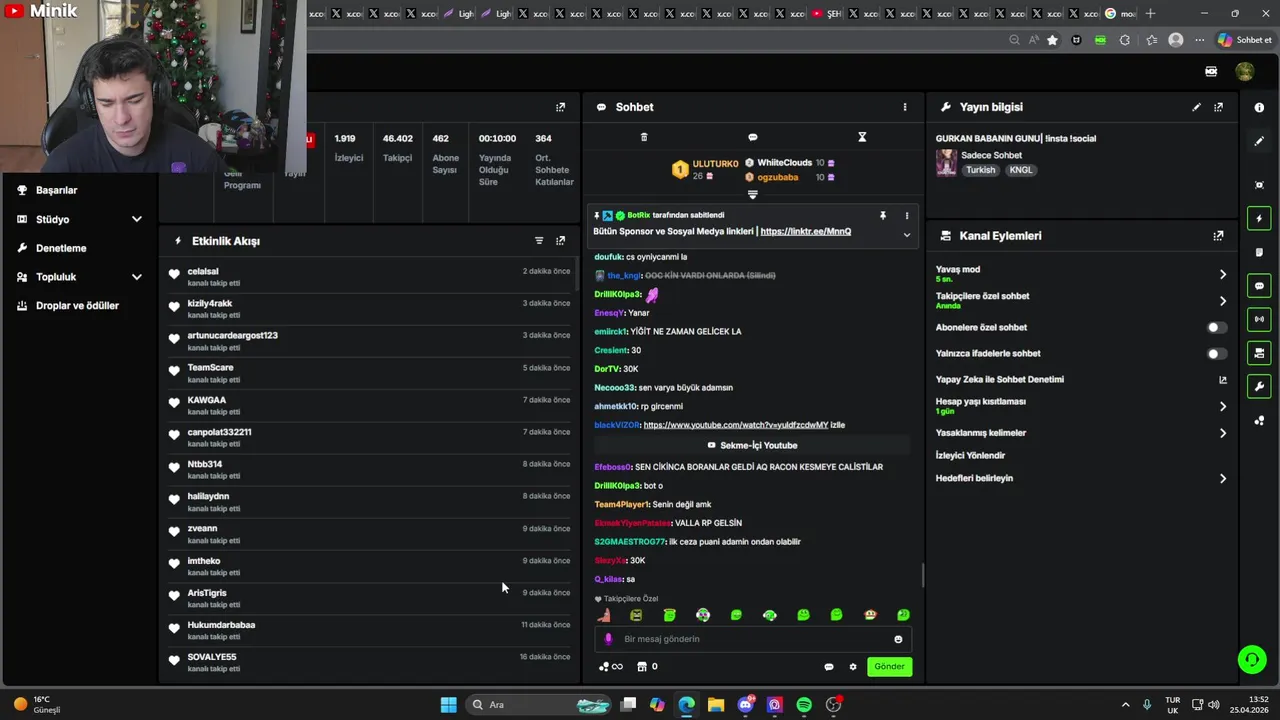Pop out the Yayın bilgisi panel
1280x720 pixels.
1218,107
